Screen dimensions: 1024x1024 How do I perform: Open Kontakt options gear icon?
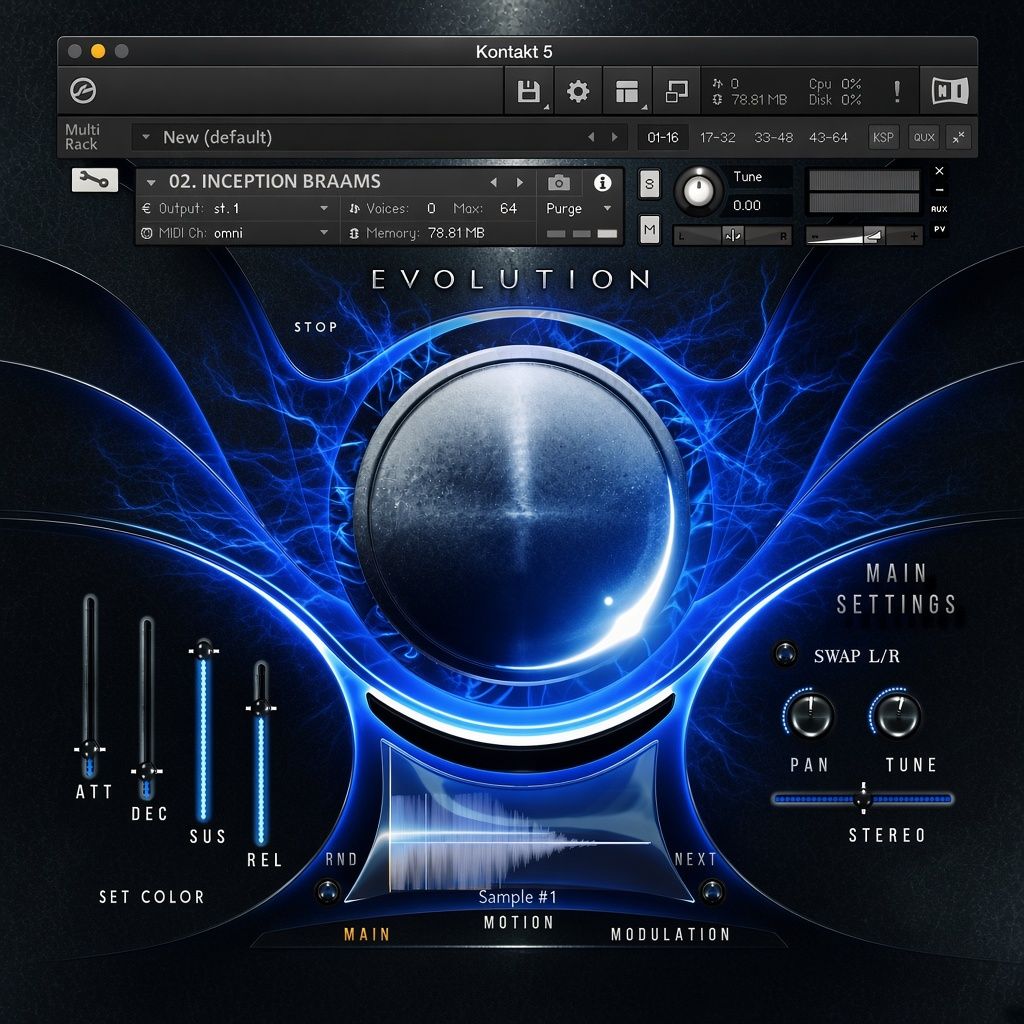pyautogui.click(x=577, y=91)
